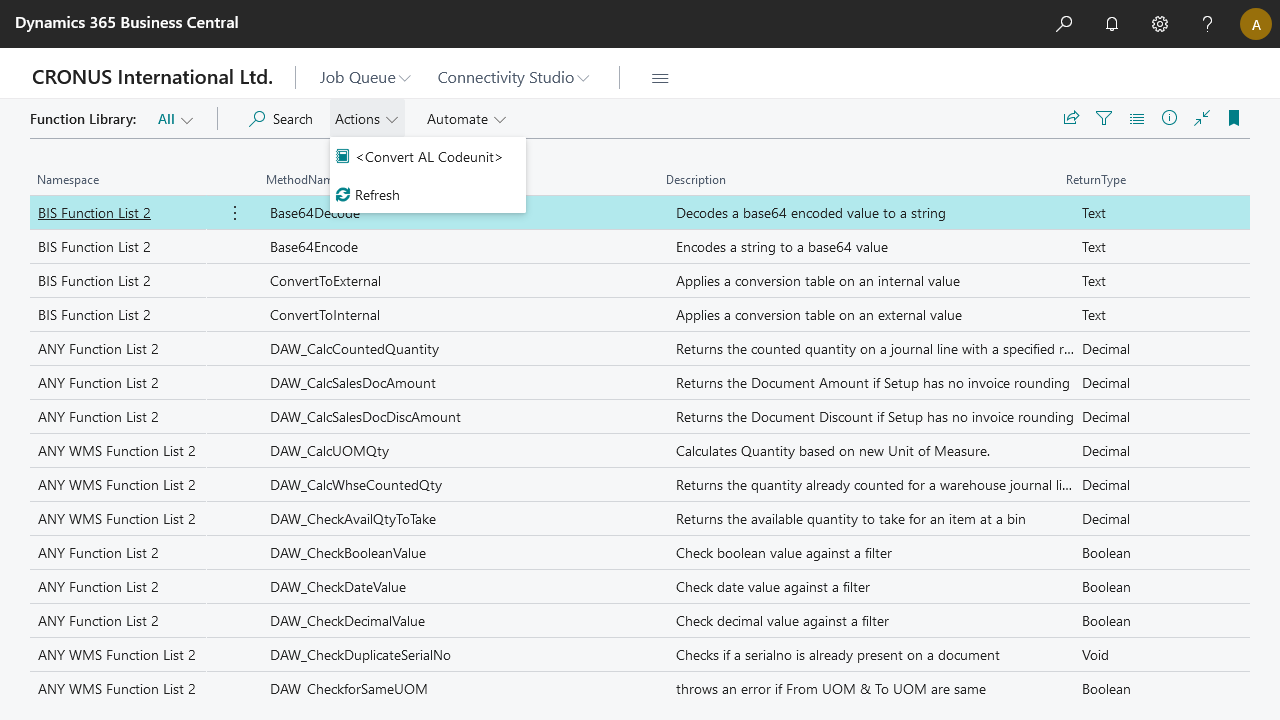1280x720 pixels.
Task: Expand the Connectivity Studio menu
Action: tap(513, 78)
